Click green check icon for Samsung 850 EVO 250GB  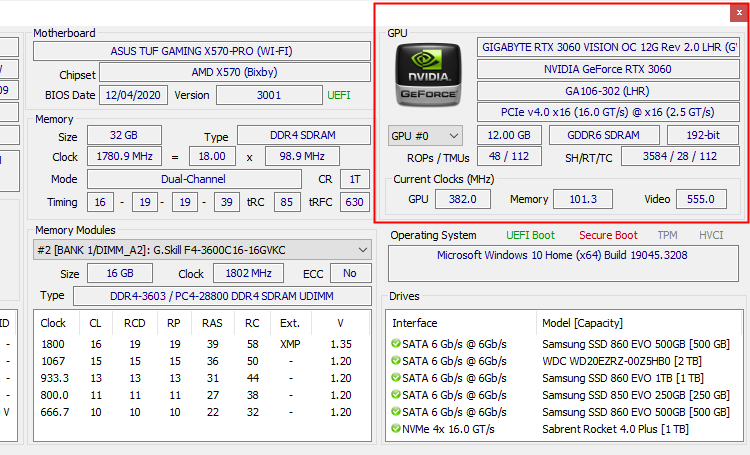[x=396, y=395]
